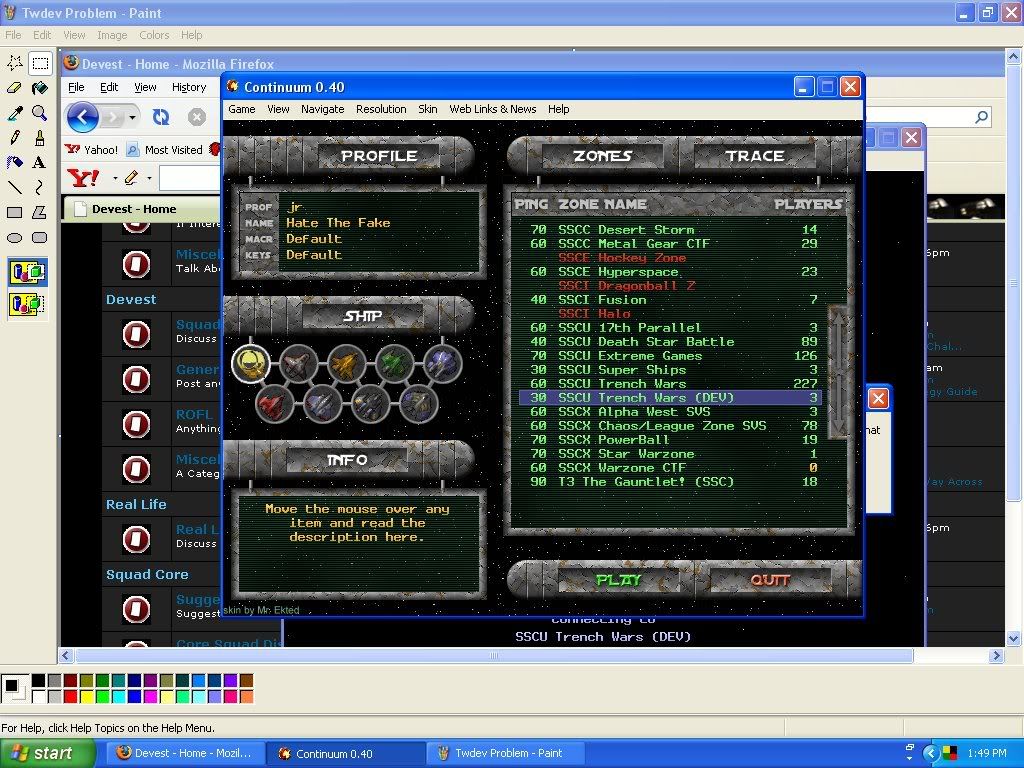This screenshot has height=768, width=1024.
Task: Select the opaque selection mode option
Action: tap(27, 272)
